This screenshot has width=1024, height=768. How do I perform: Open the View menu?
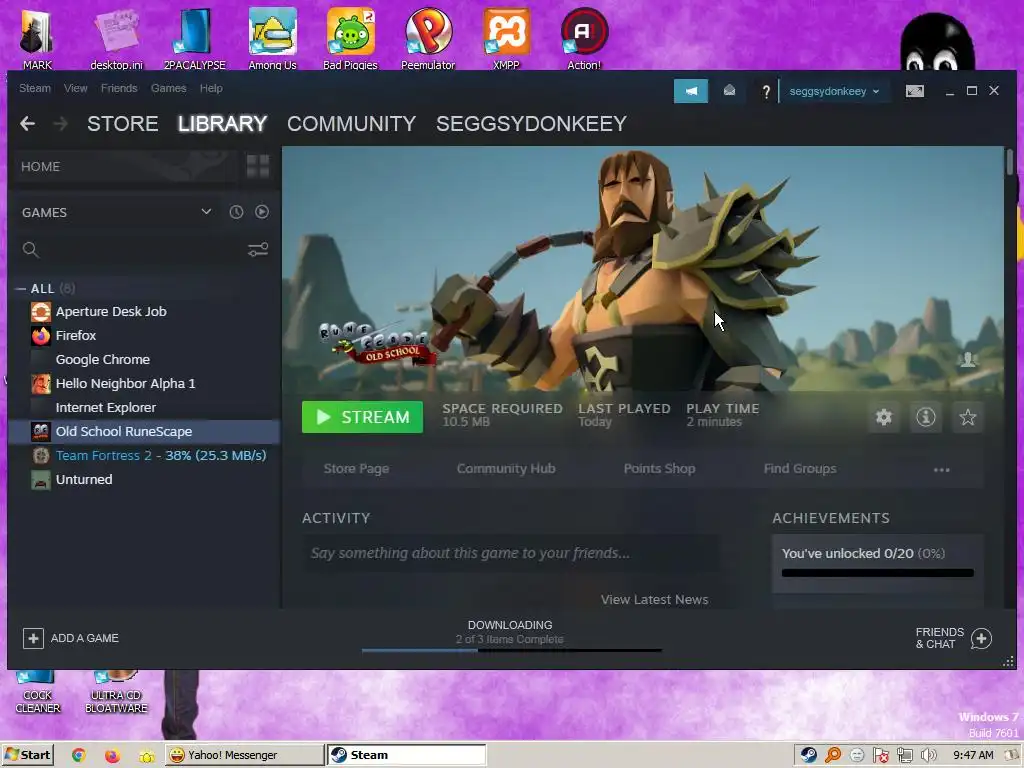(76, 88)
